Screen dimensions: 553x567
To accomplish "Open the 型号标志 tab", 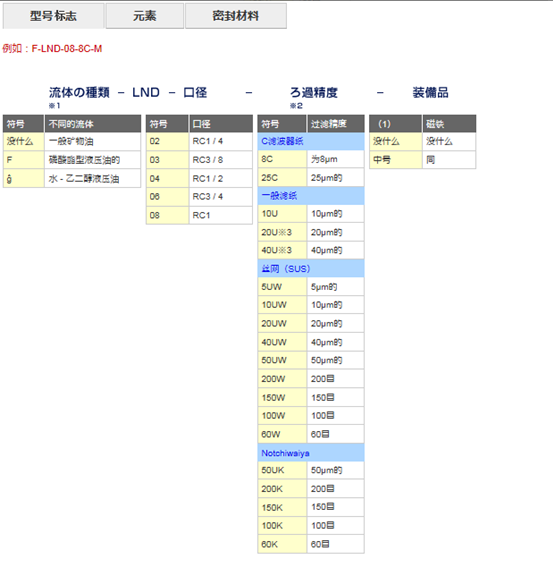I will coord(54,16).
